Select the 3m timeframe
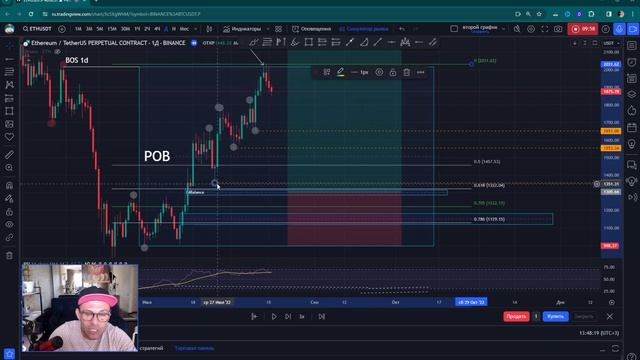 pos(89,29)
